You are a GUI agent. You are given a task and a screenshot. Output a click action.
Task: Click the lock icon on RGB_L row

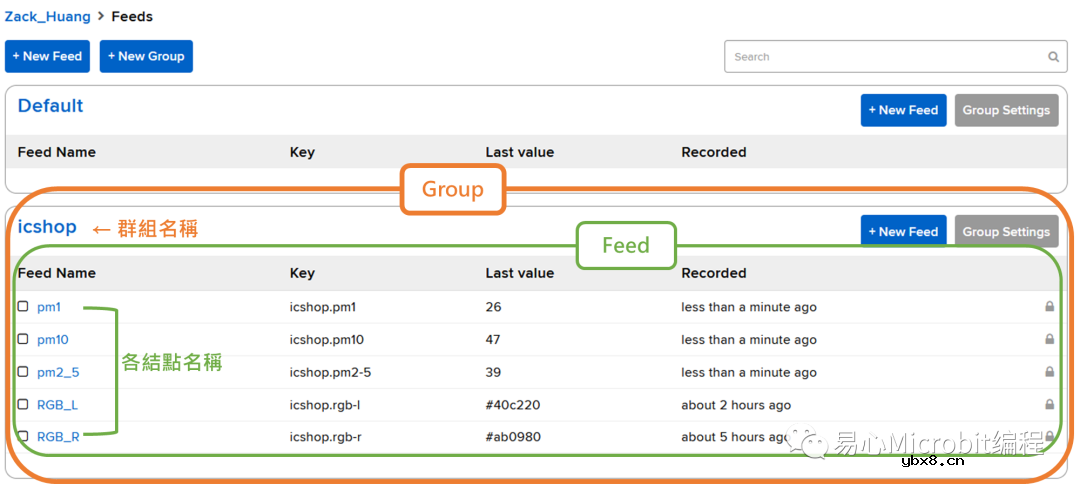1049,405
